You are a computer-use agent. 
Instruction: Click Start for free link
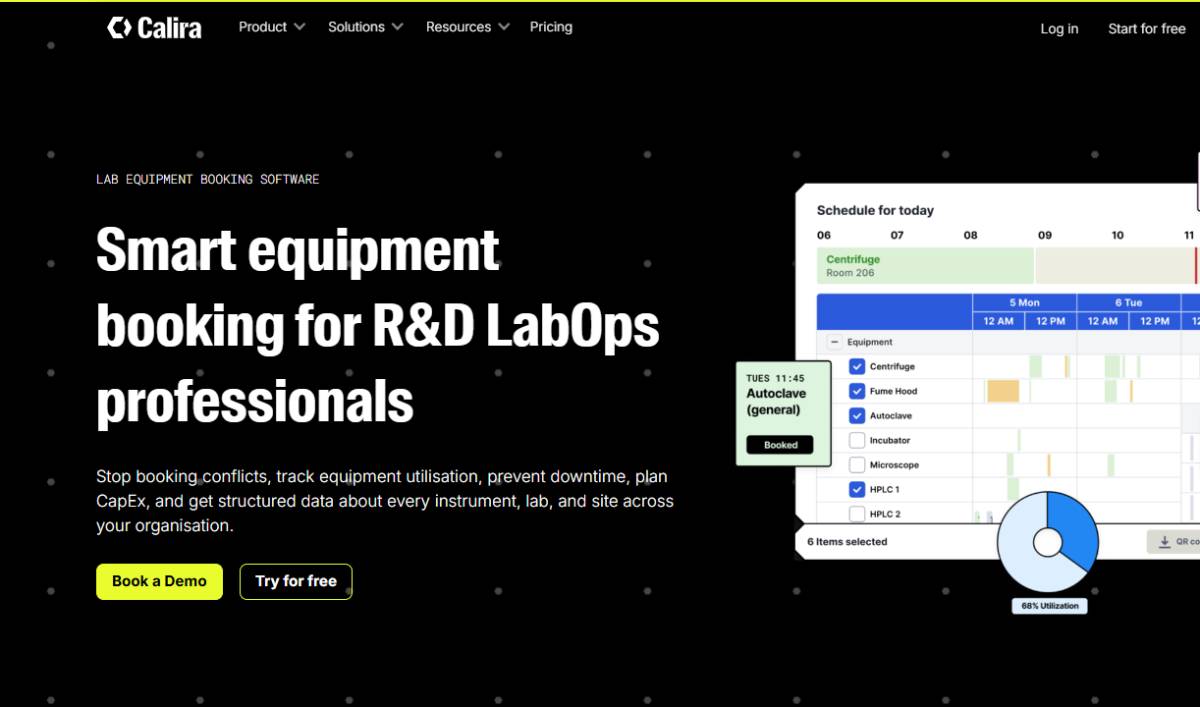[1146, 29]
